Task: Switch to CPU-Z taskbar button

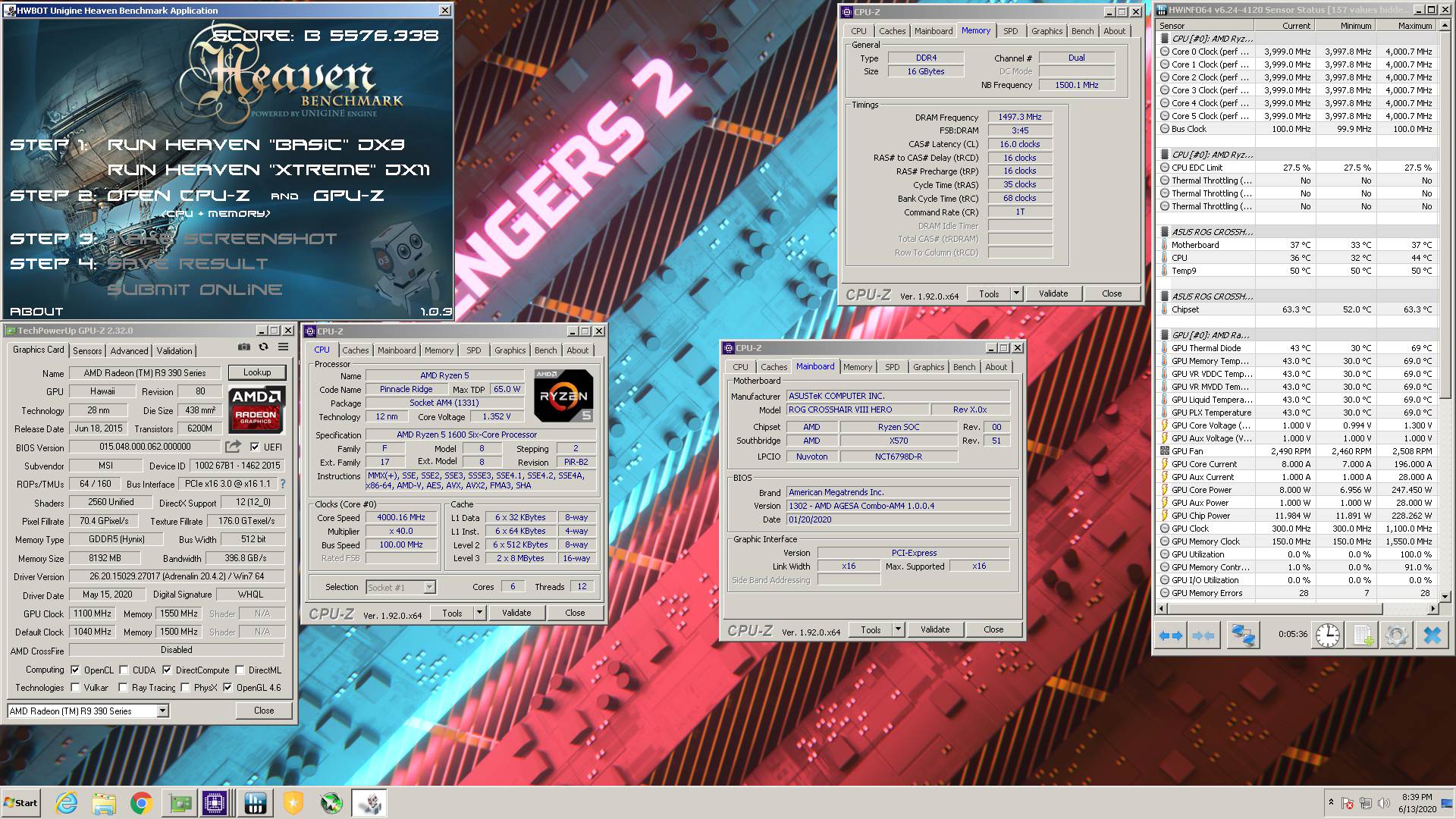Action: [215, 803]
